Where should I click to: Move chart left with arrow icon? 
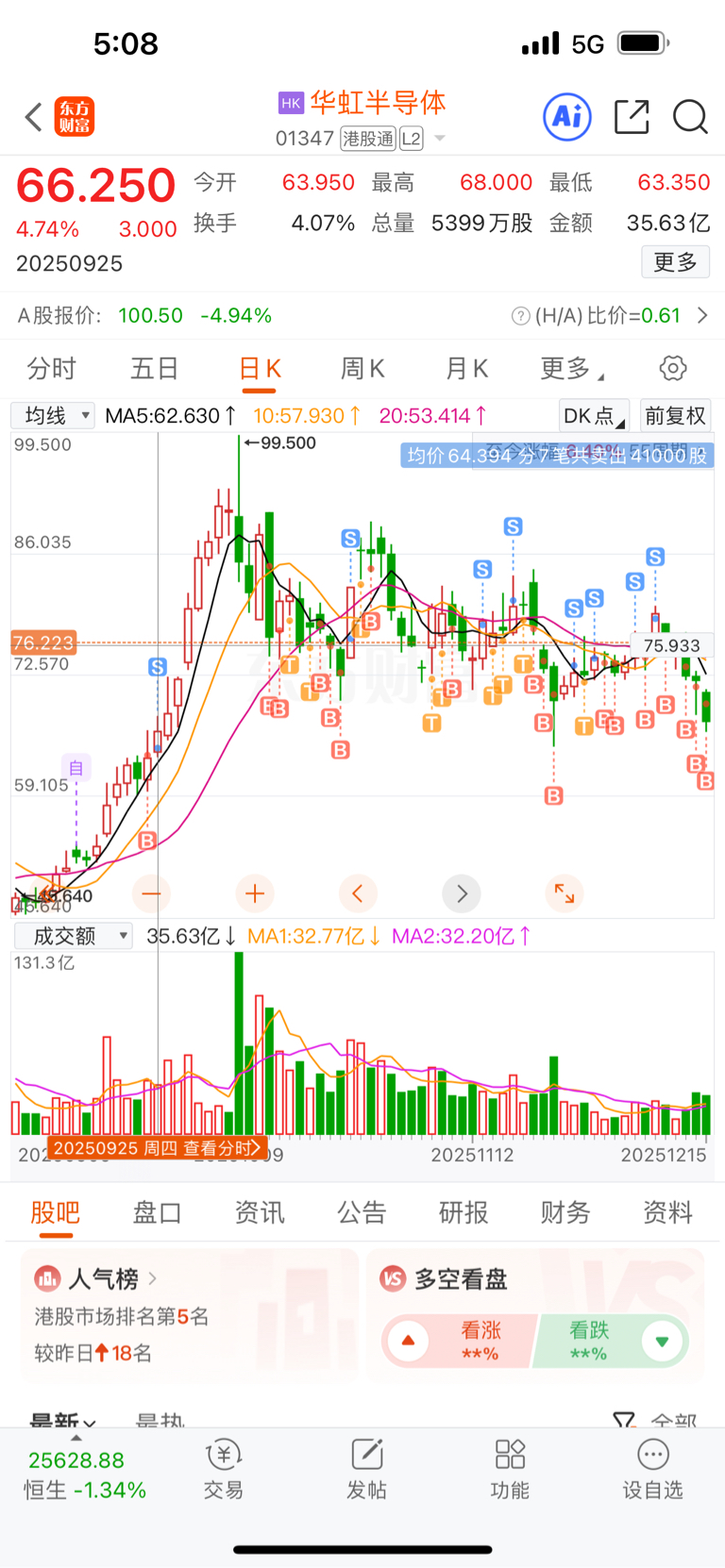tap(358, 892)
